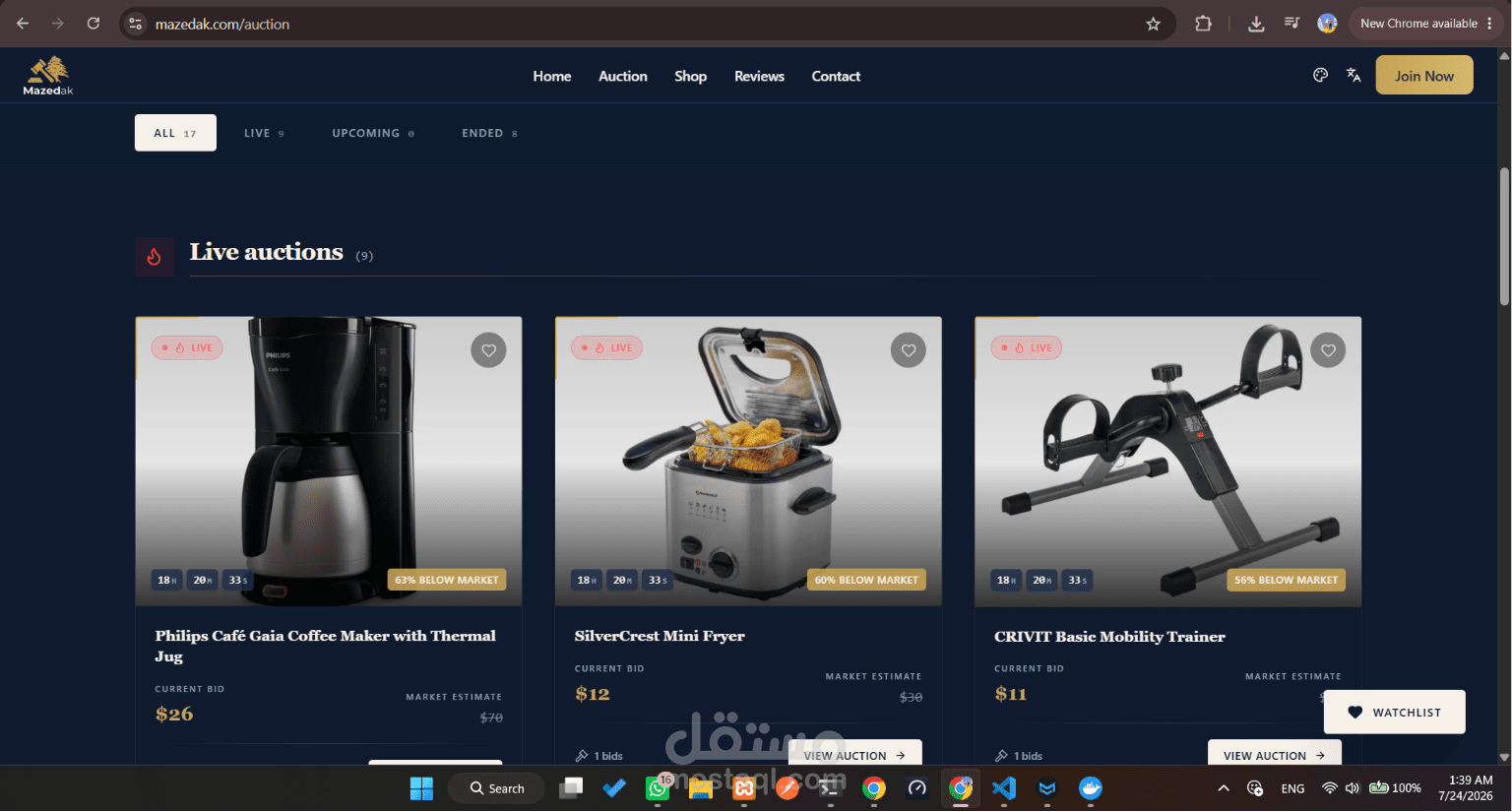This screenshot has width=1512, height=812.
Task: Switch site theme using the palette icon
Action: pyautogui.click(x=1320, y=75)
